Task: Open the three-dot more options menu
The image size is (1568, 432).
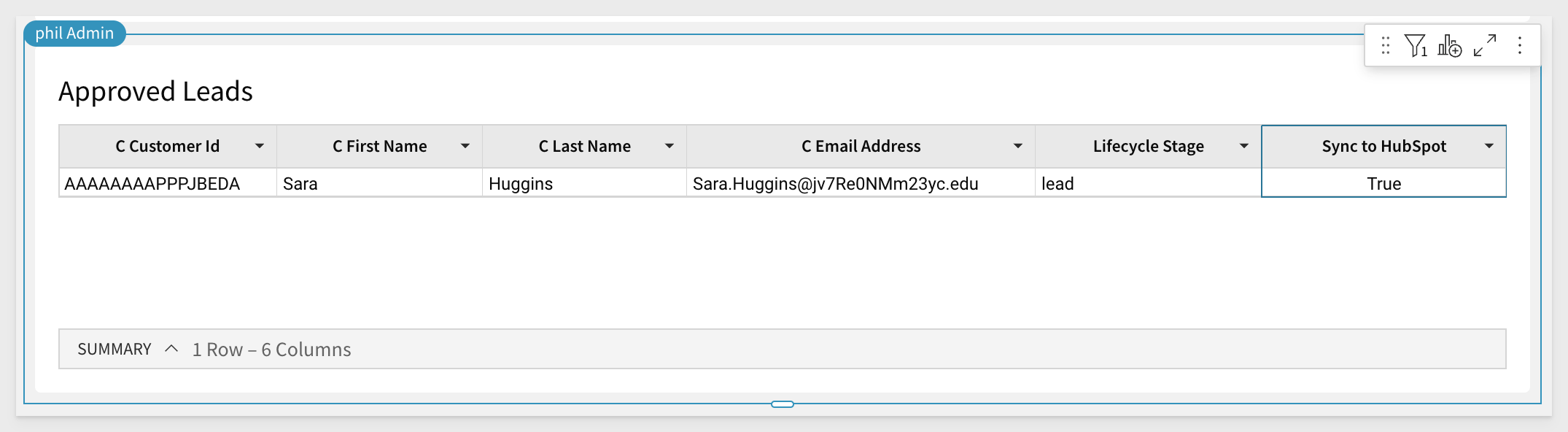Action: pyautogui.click(x=1520, y=46)
